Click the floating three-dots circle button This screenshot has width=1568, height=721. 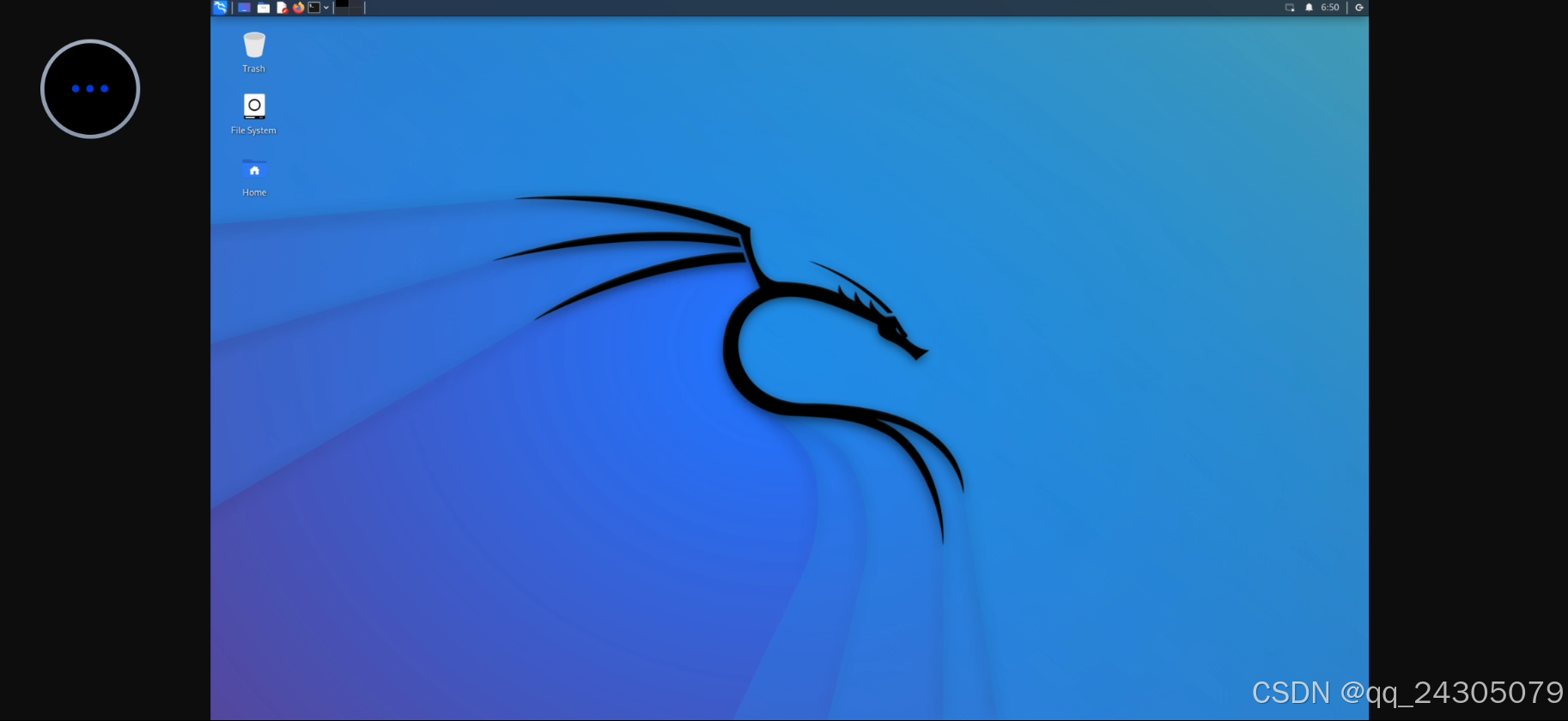tap(90, 88)
